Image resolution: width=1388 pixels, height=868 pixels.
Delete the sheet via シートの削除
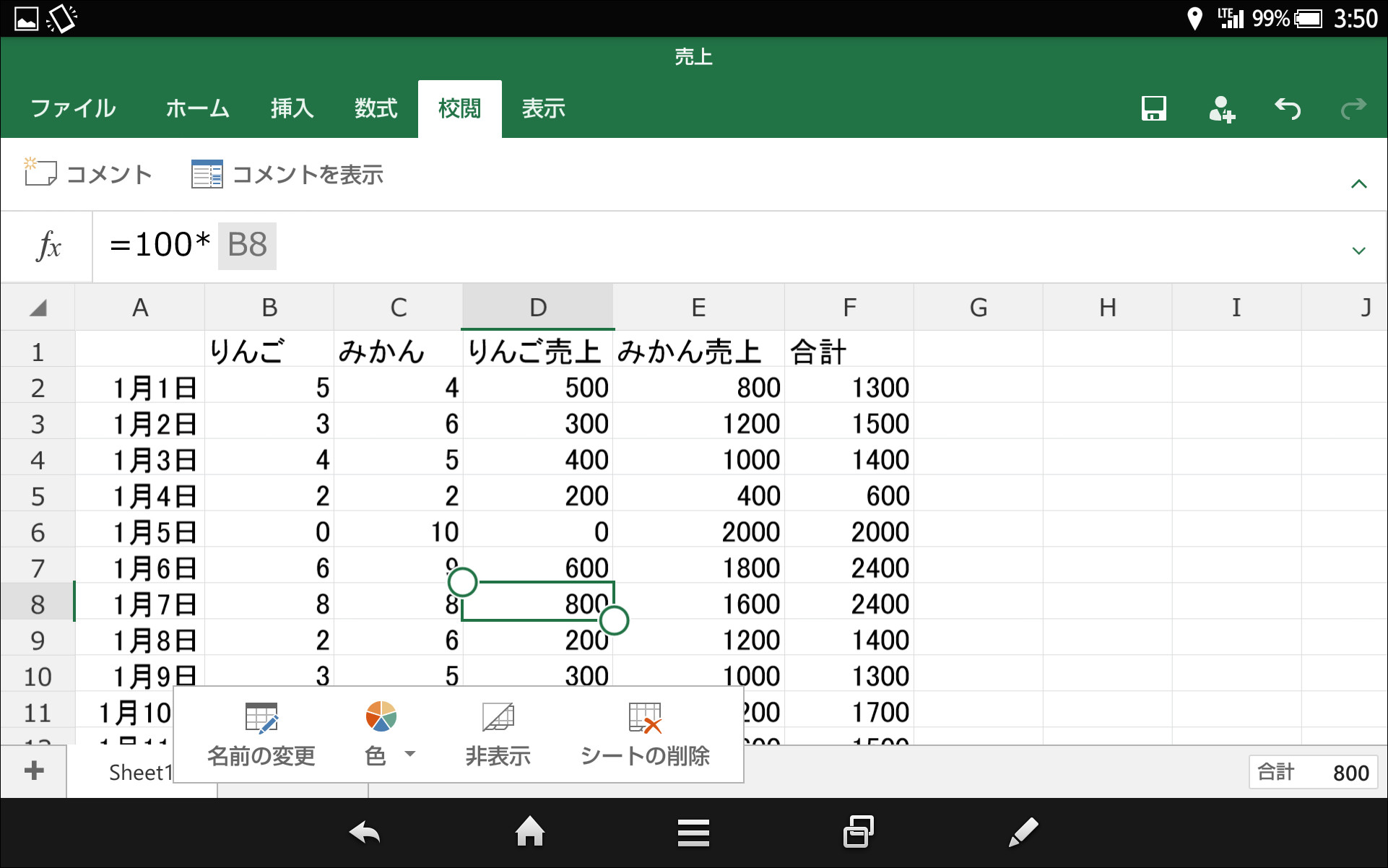pos(645,733)
